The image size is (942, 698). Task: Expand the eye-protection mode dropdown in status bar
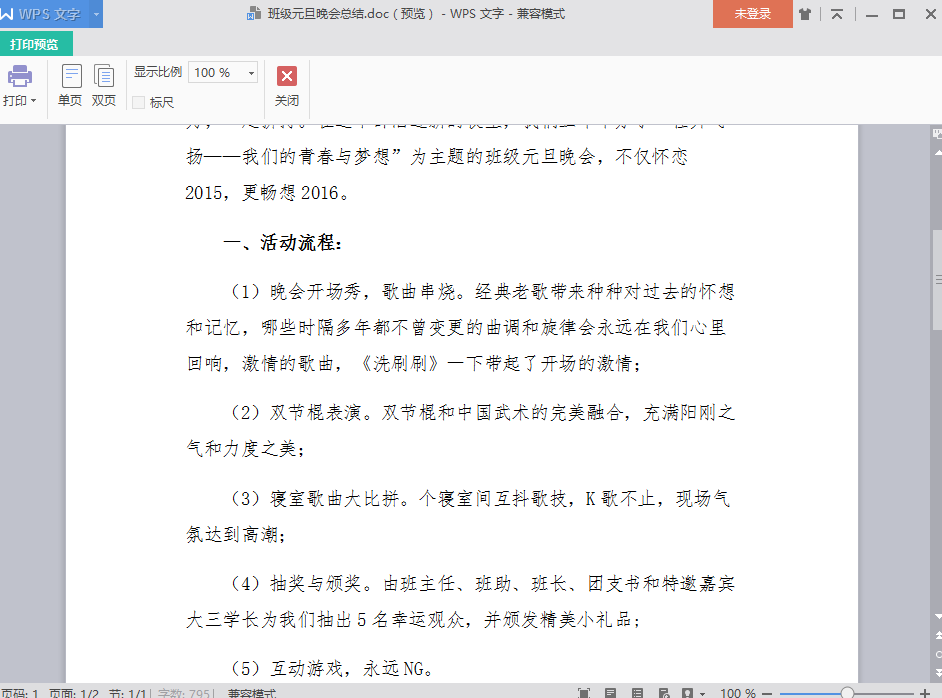[x=702, y=692]
